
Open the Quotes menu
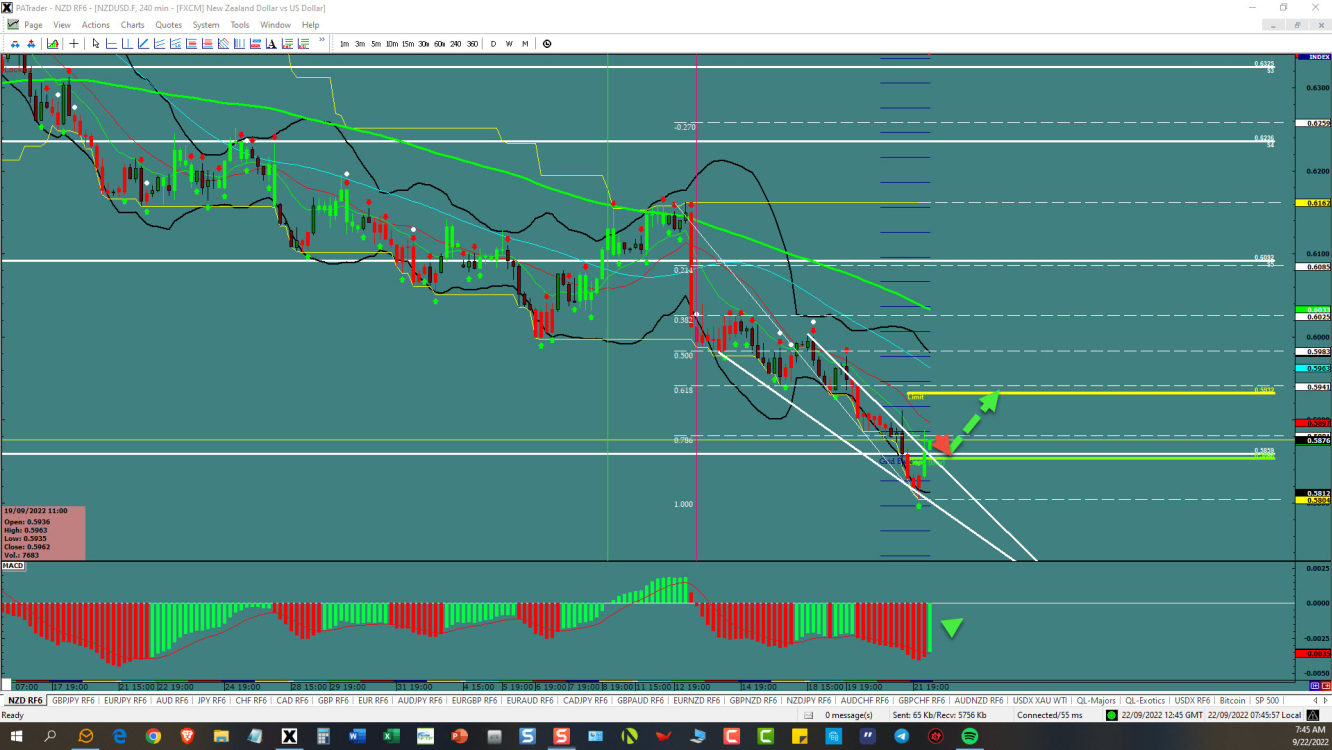point(168,24)
